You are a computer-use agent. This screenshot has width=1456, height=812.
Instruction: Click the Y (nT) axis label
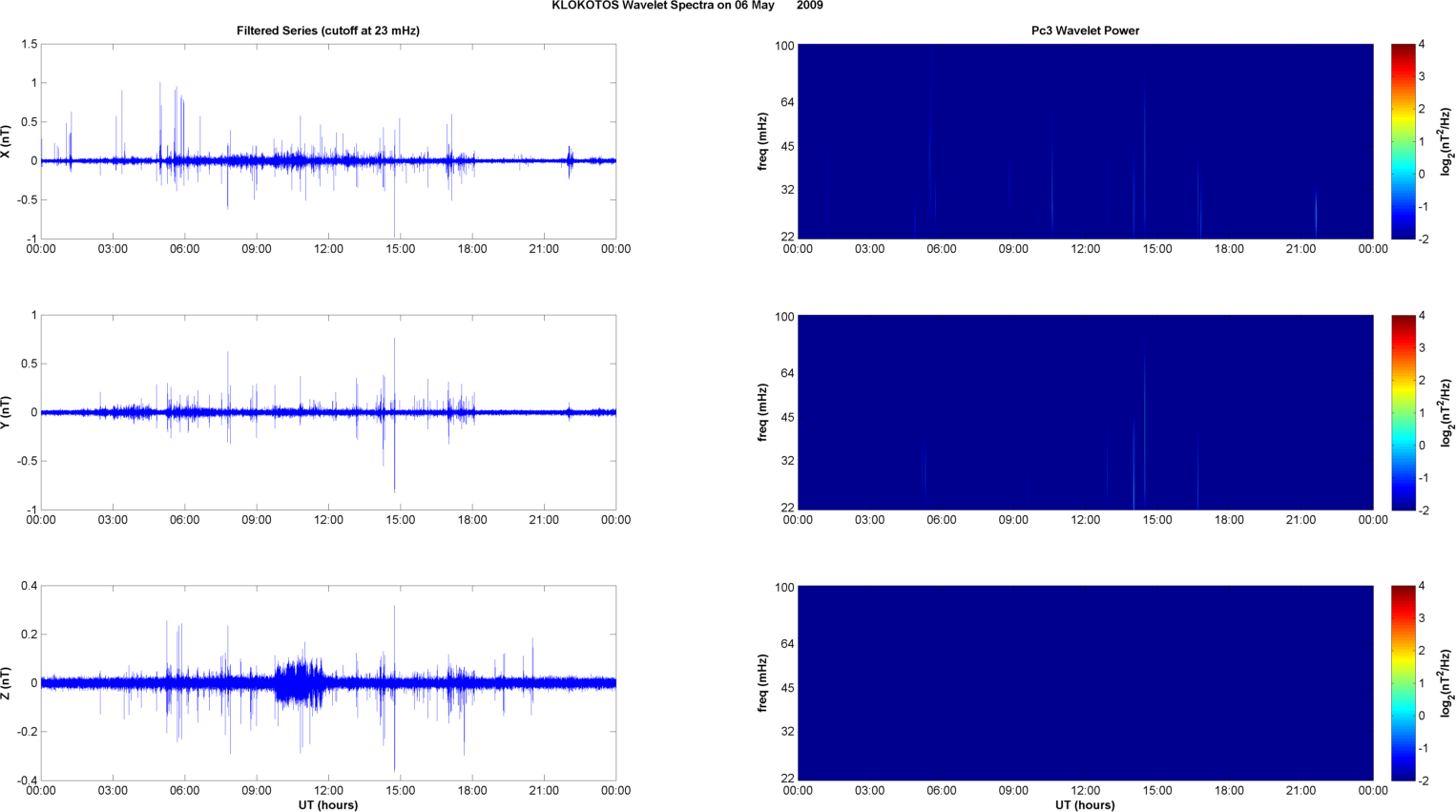click(x=6, y=412)
